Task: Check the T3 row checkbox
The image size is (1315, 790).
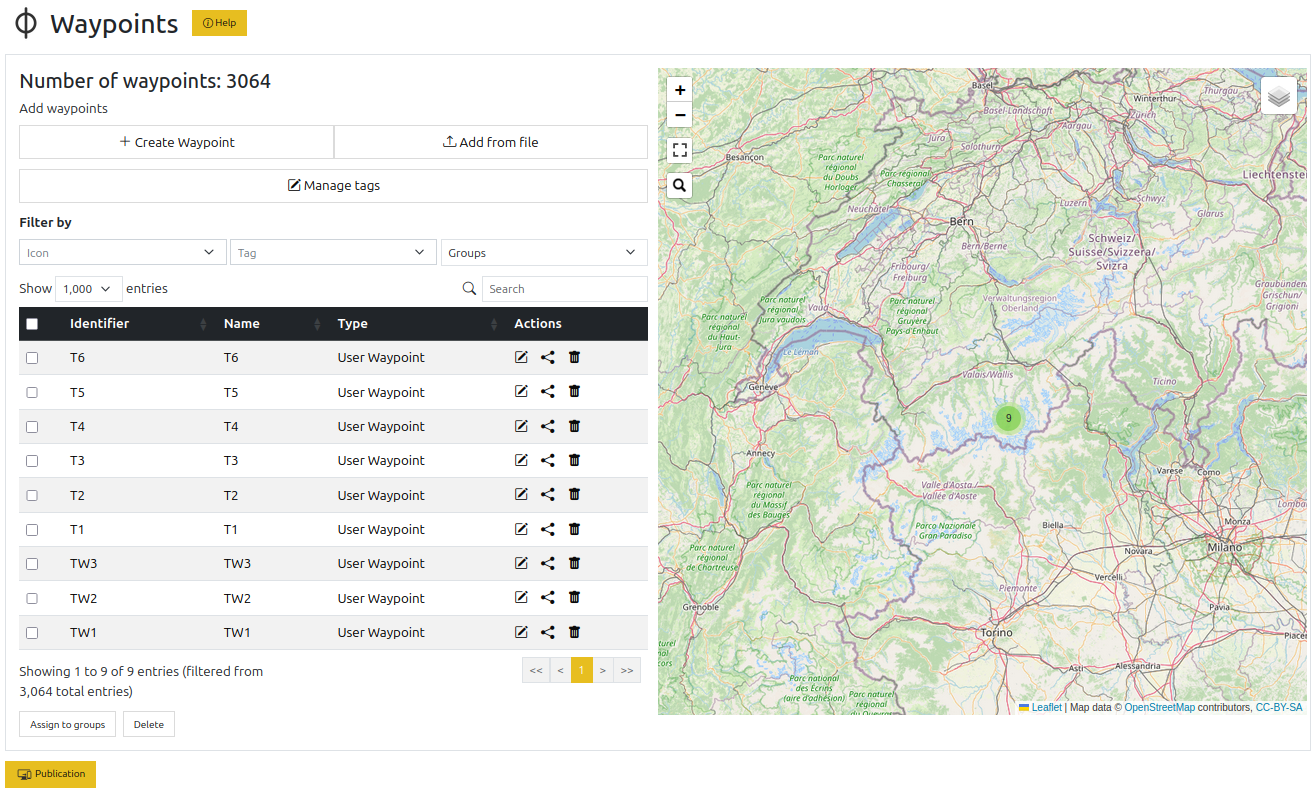Action: click(x=32, y=461)
